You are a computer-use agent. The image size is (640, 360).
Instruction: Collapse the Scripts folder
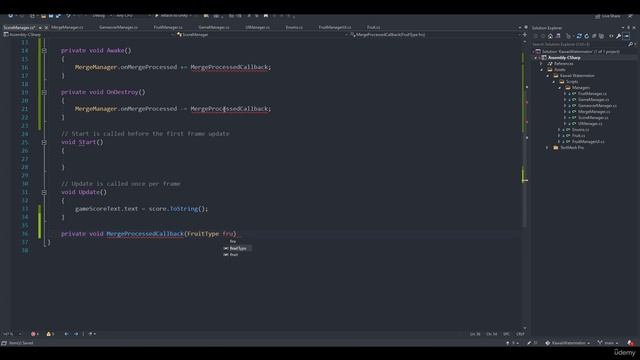554,82
